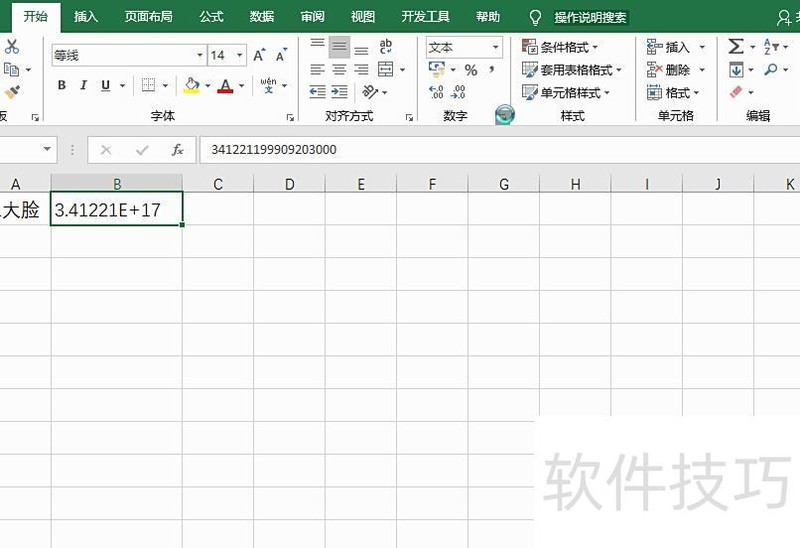This screenshot has height=548, width=800.
Task: Increase font size with larger A icon
Action: [260, 56]
